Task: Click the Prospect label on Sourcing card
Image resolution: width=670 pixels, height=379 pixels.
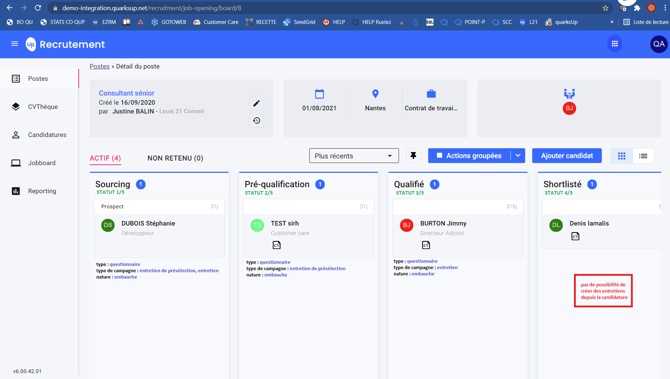Action: pos(112,206)
